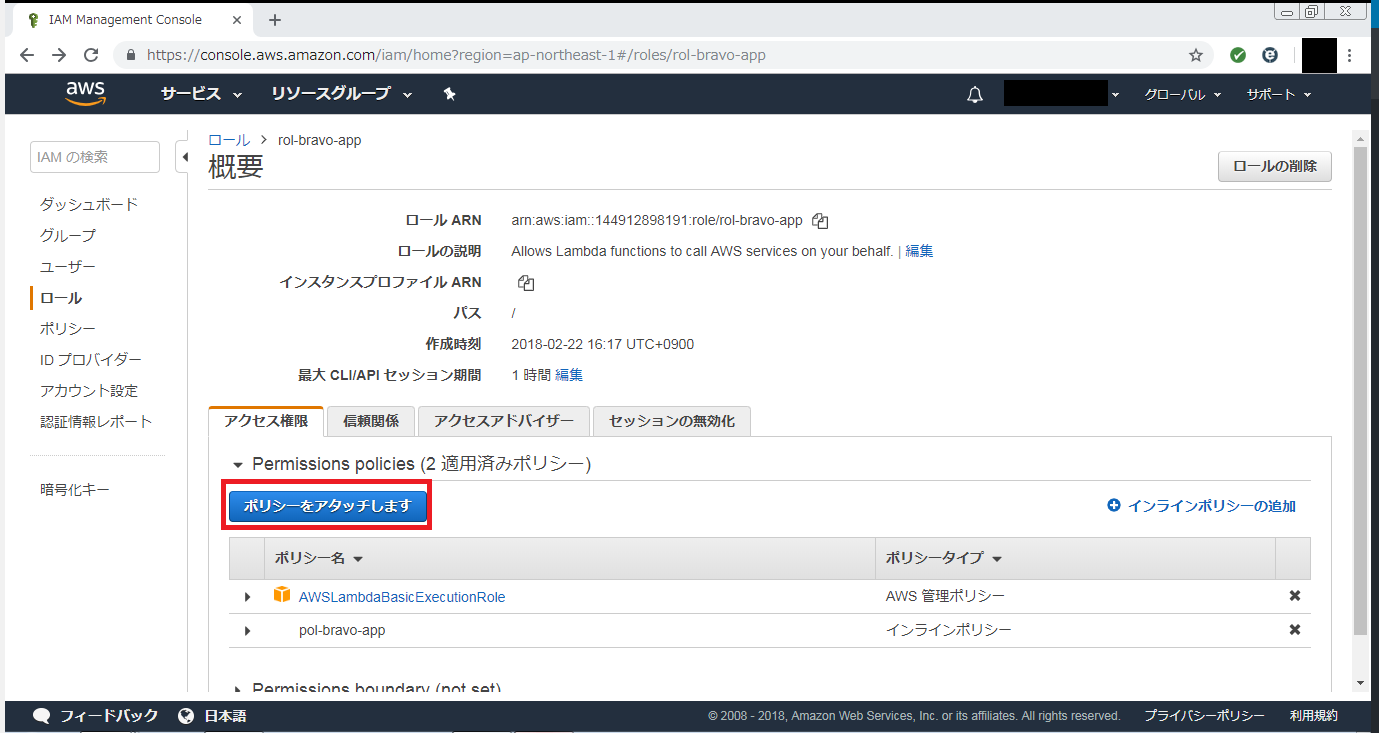Click the IAM search input field
The height and width of the screenshot is (733, 1379).
click(95, 157)
